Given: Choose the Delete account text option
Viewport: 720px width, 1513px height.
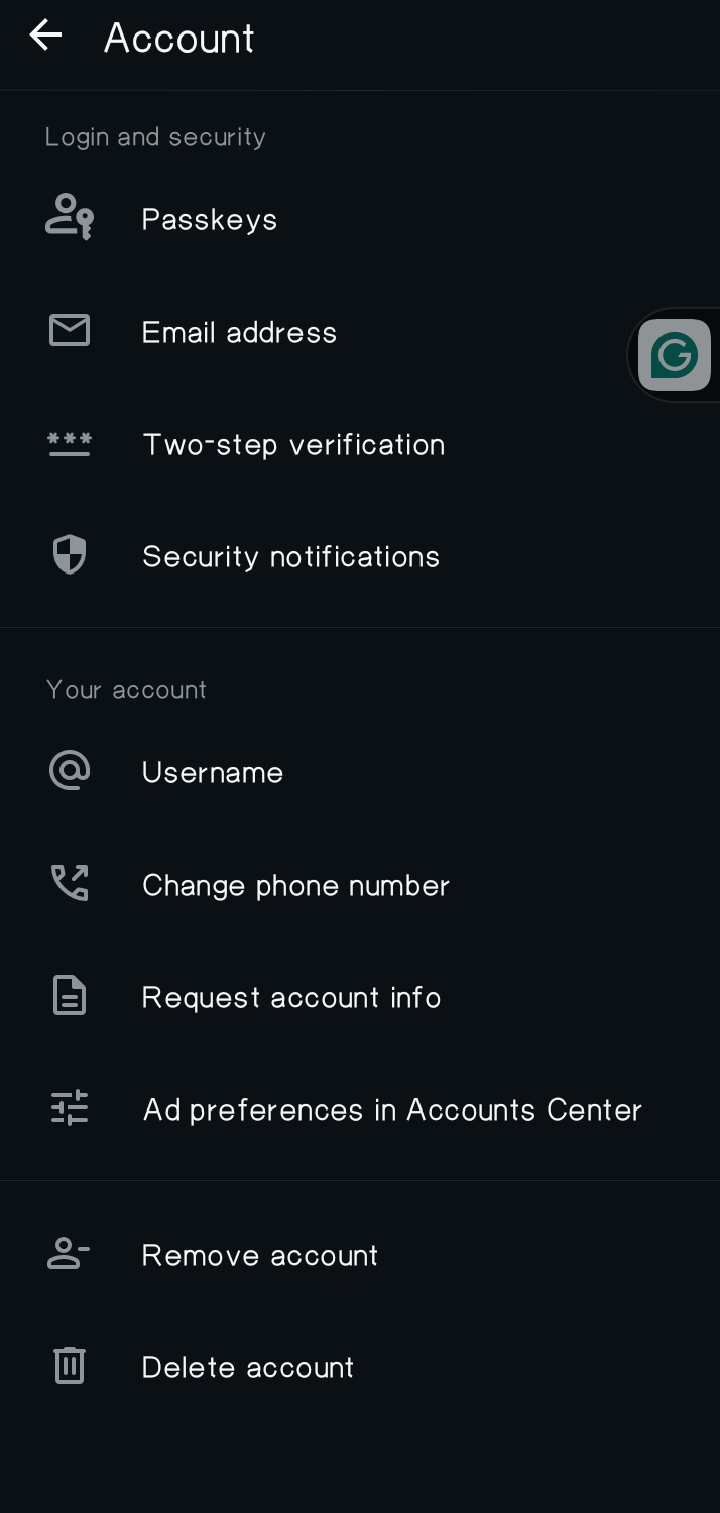Looking at the screenshot, I should [x=248, y=1367].
